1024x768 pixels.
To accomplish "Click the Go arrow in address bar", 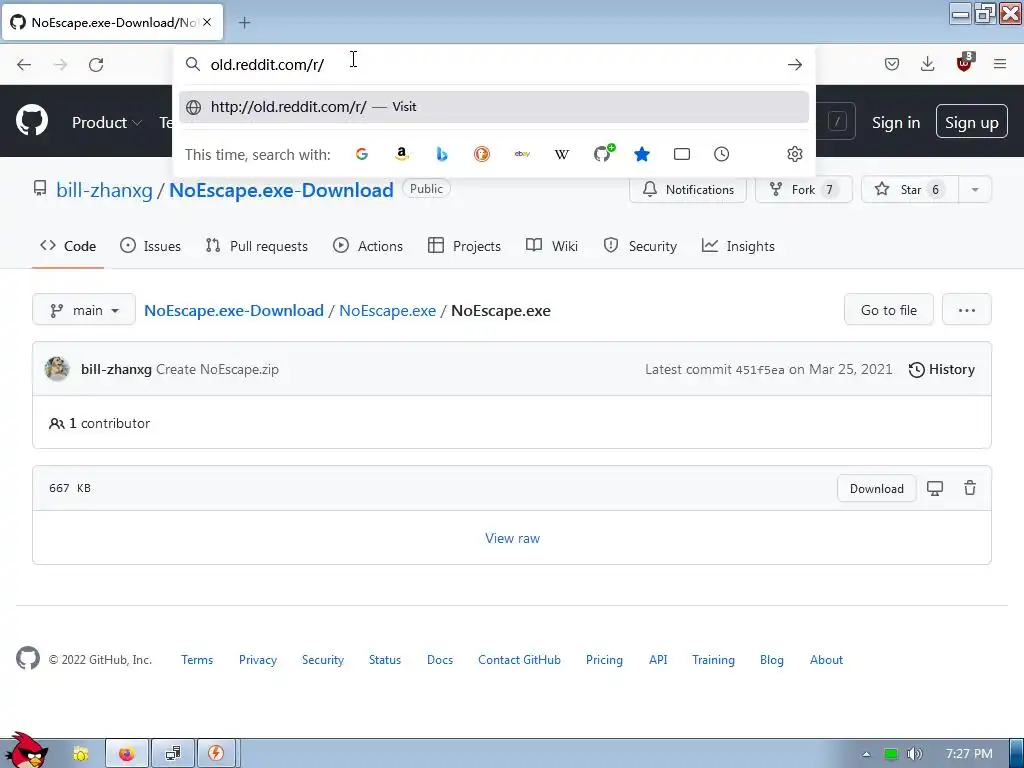I will (795, 65).
